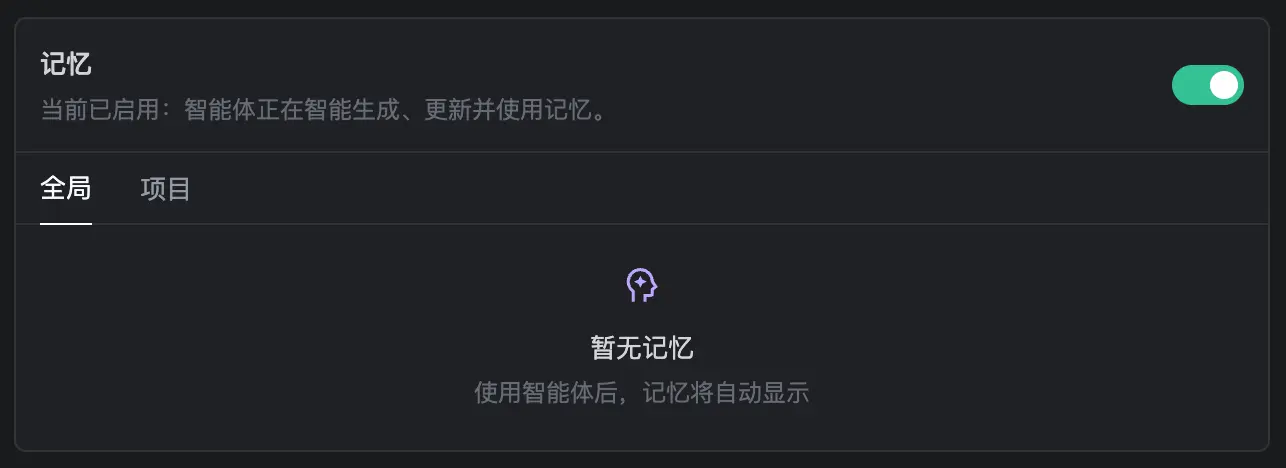Switch to the 项目 tab
1286x468 pixels.
pos(166,188)
